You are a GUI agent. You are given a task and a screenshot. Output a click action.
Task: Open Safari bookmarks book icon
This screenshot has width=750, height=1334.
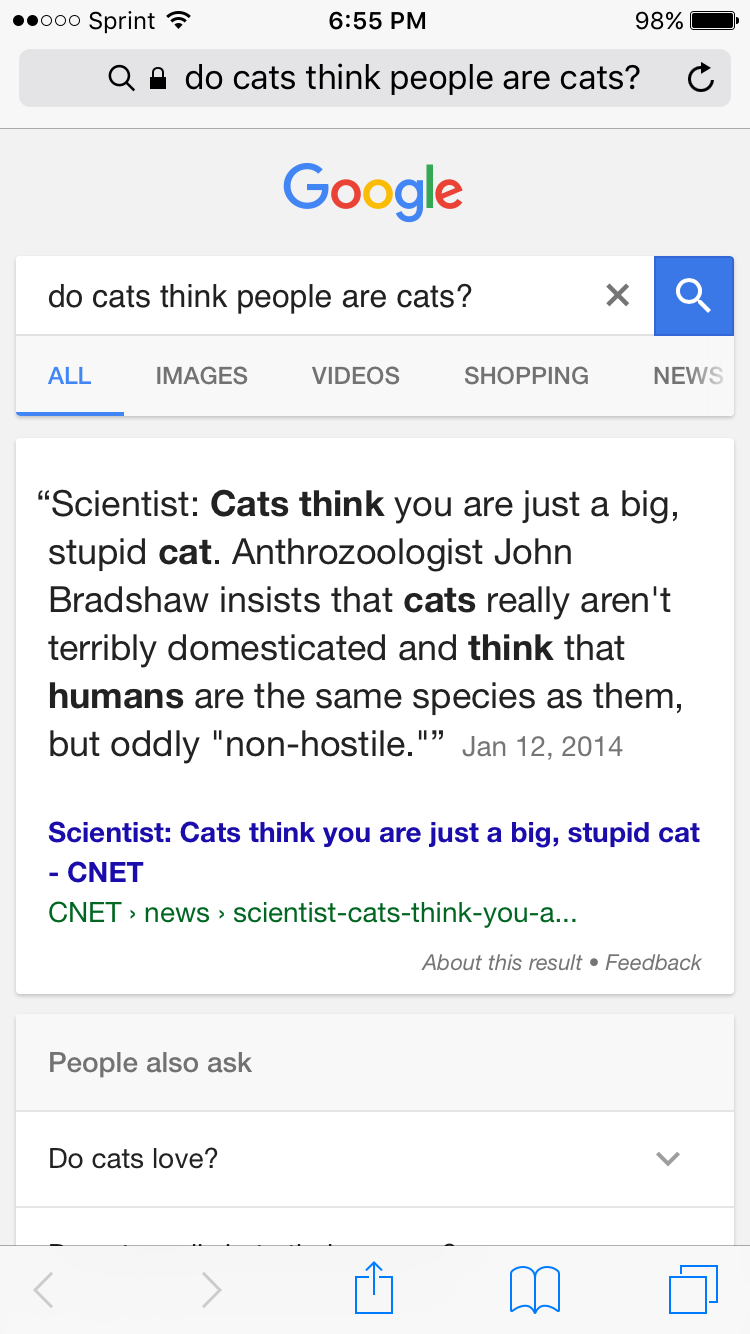tap(534, 1288)
